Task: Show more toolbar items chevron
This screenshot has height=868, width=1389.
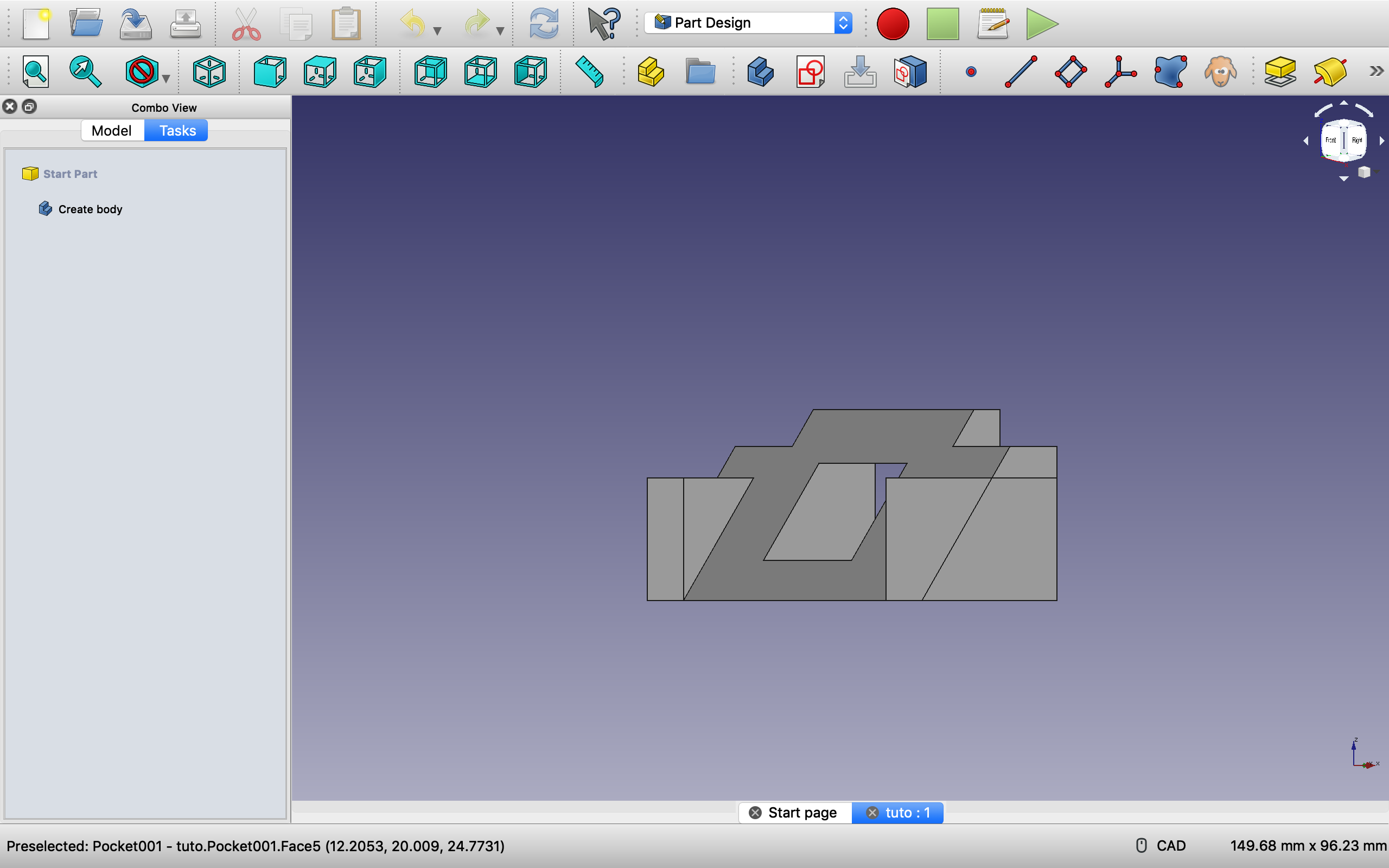Action: pyautogui.click(x=1376, y=71)
